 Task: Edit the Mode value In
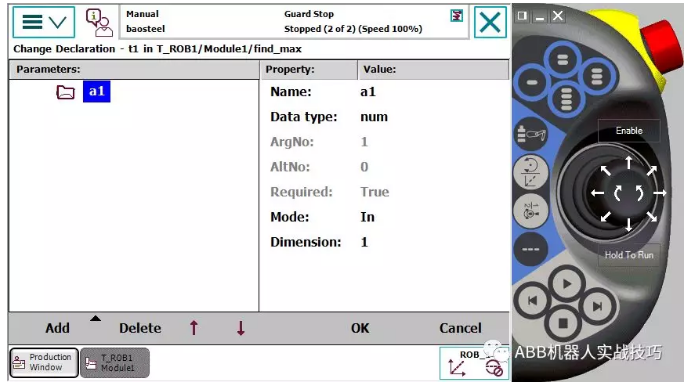coord(367,217)
